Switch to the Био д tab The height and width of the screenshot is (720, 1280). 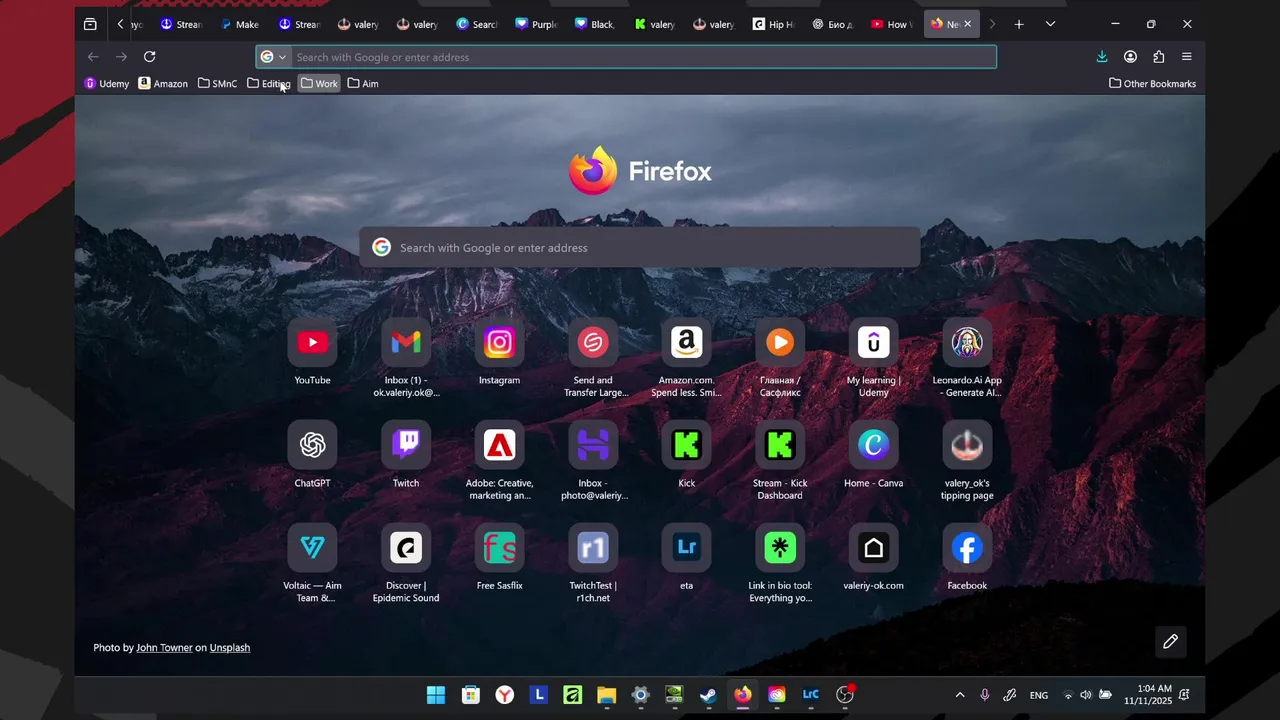[x=832, y=24]
